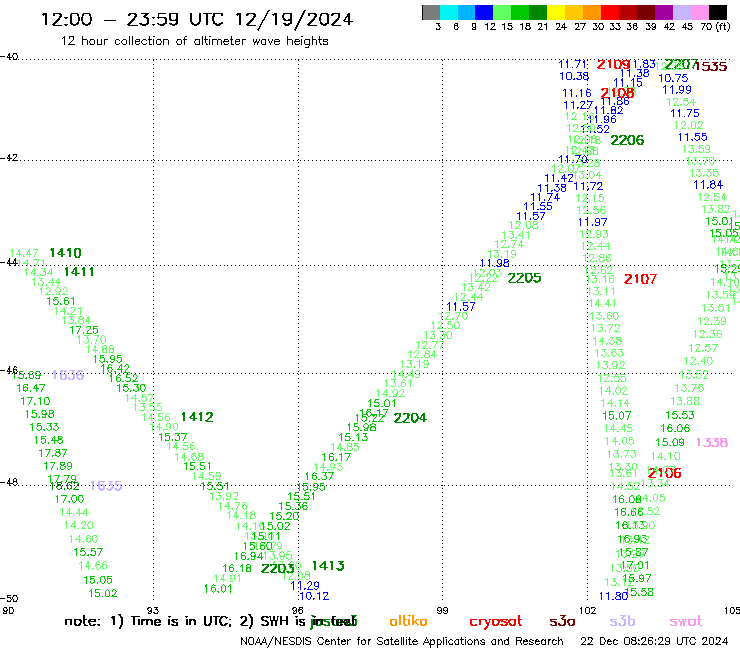
Task: Select the light green legend swatch
Action: pos(502,12)
